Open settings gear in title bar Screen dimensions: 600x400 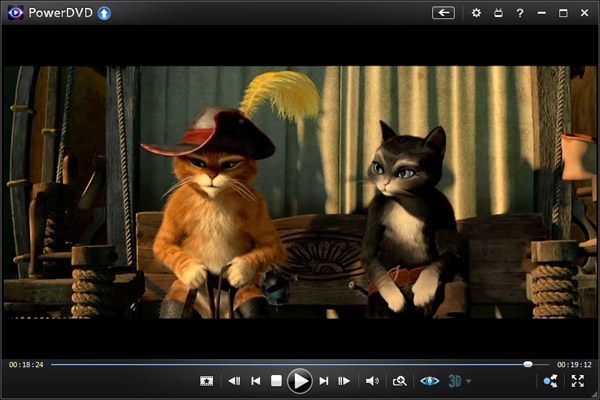click(476, 13)
